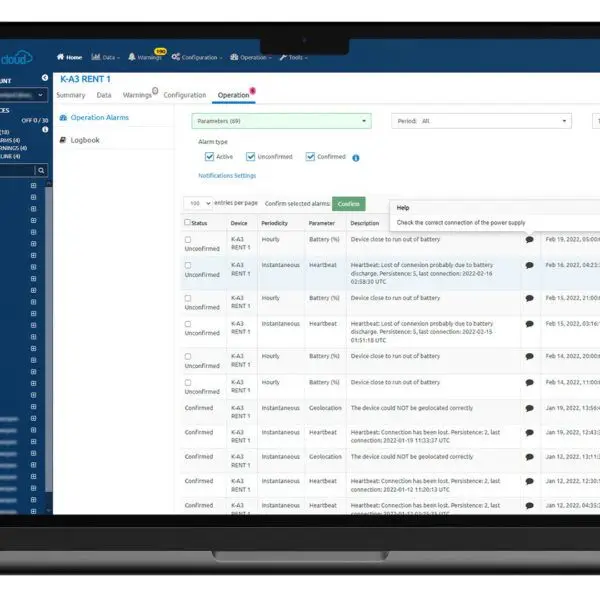Open Configuration menu in top navigation
The image size is (600, 600).
click(x=197, y=57)
